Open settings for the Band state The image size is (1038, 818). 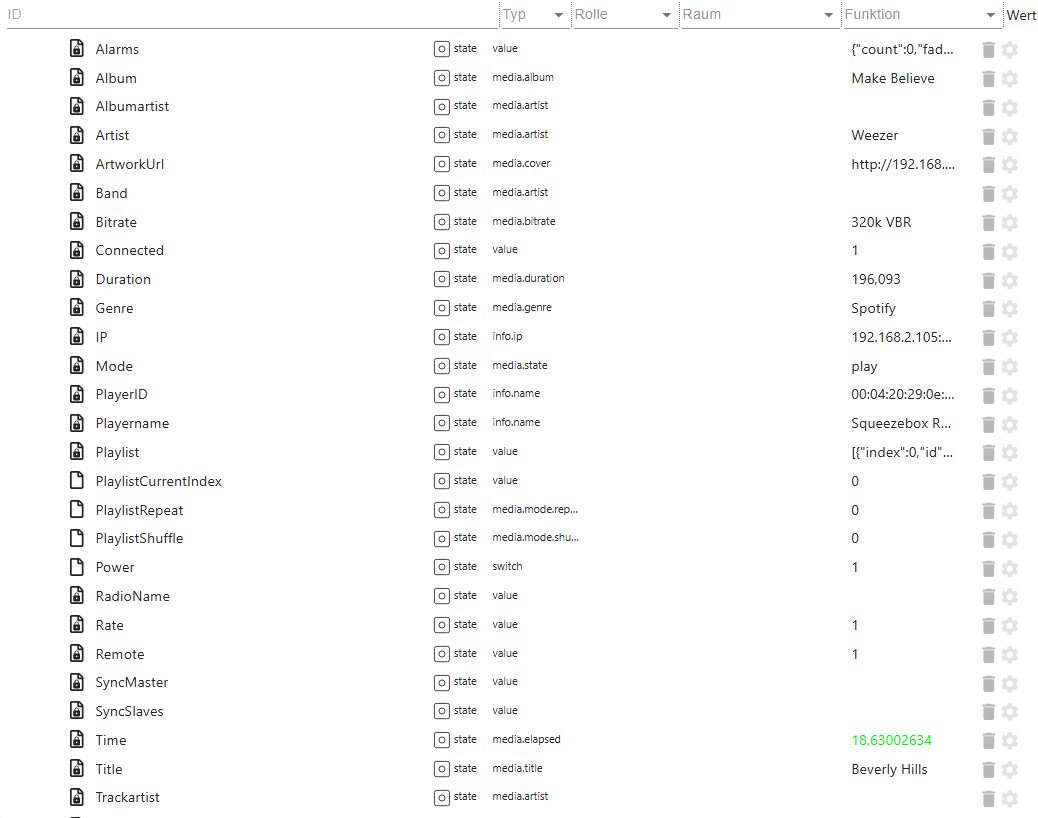(x=1010, y=194)
